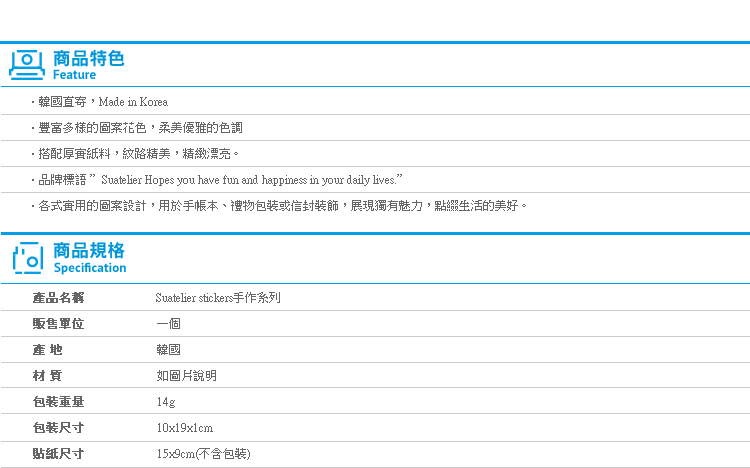The height and width of the screenshot is (468, 750).
Task: Click the 產品名稱 row label
Action: (58, 298)
